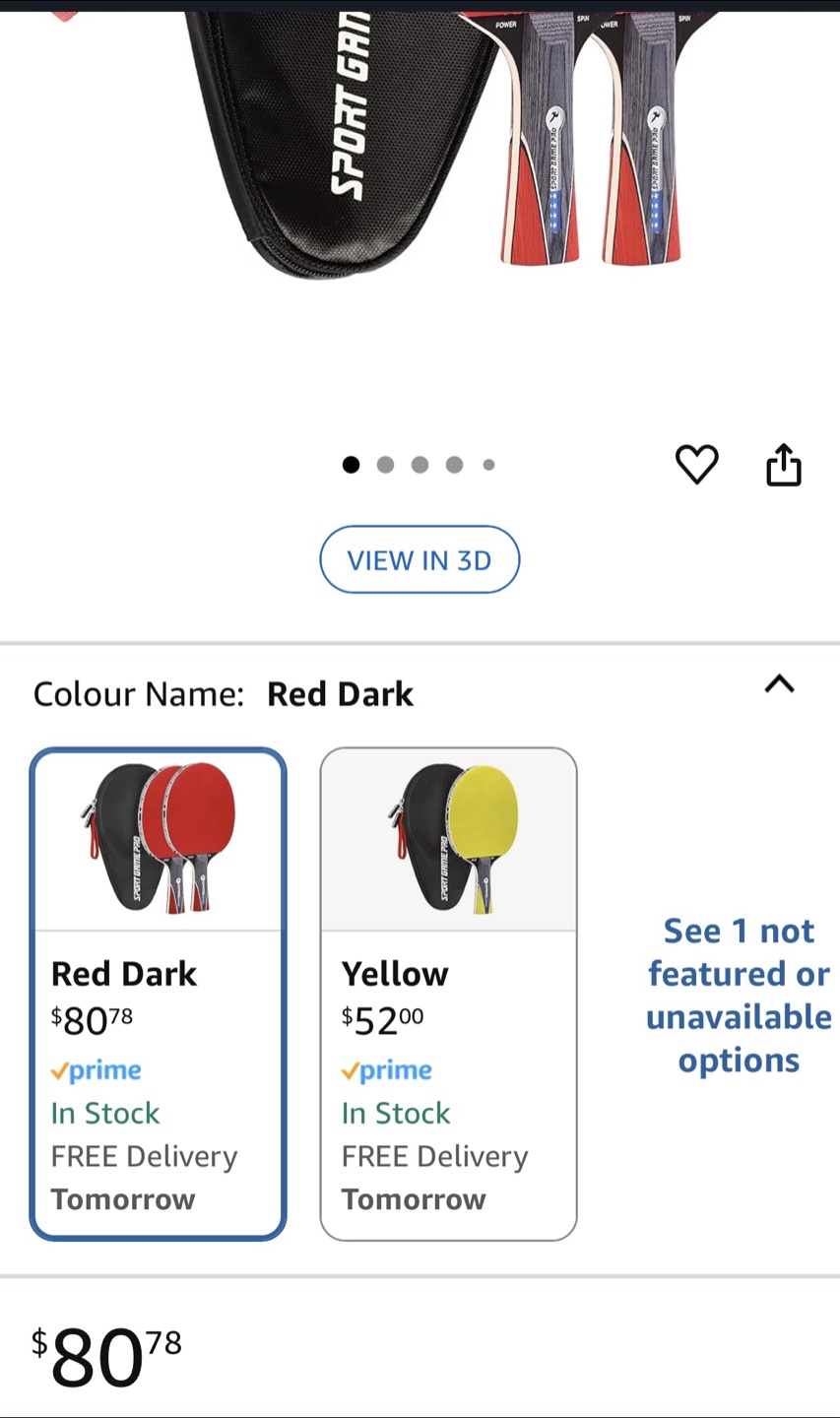
Task: Tap the Red Dark paddle thumbnail image
Action: (159, 838)
